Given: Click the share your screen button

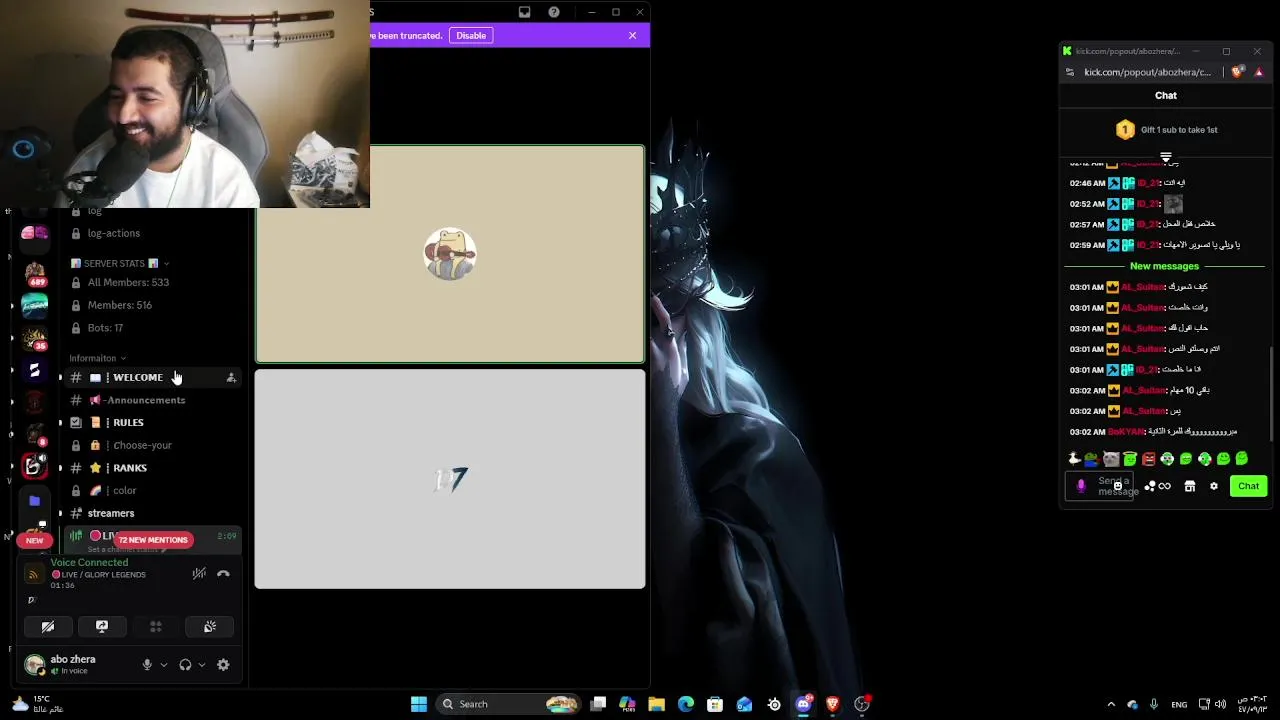Looking at the screenshot, I should pyautogui.click(x=102, y=626).
